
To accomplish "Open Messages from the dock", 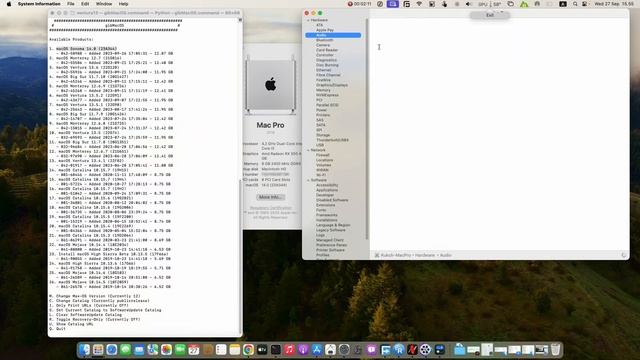I will click(x=125, y=350).
